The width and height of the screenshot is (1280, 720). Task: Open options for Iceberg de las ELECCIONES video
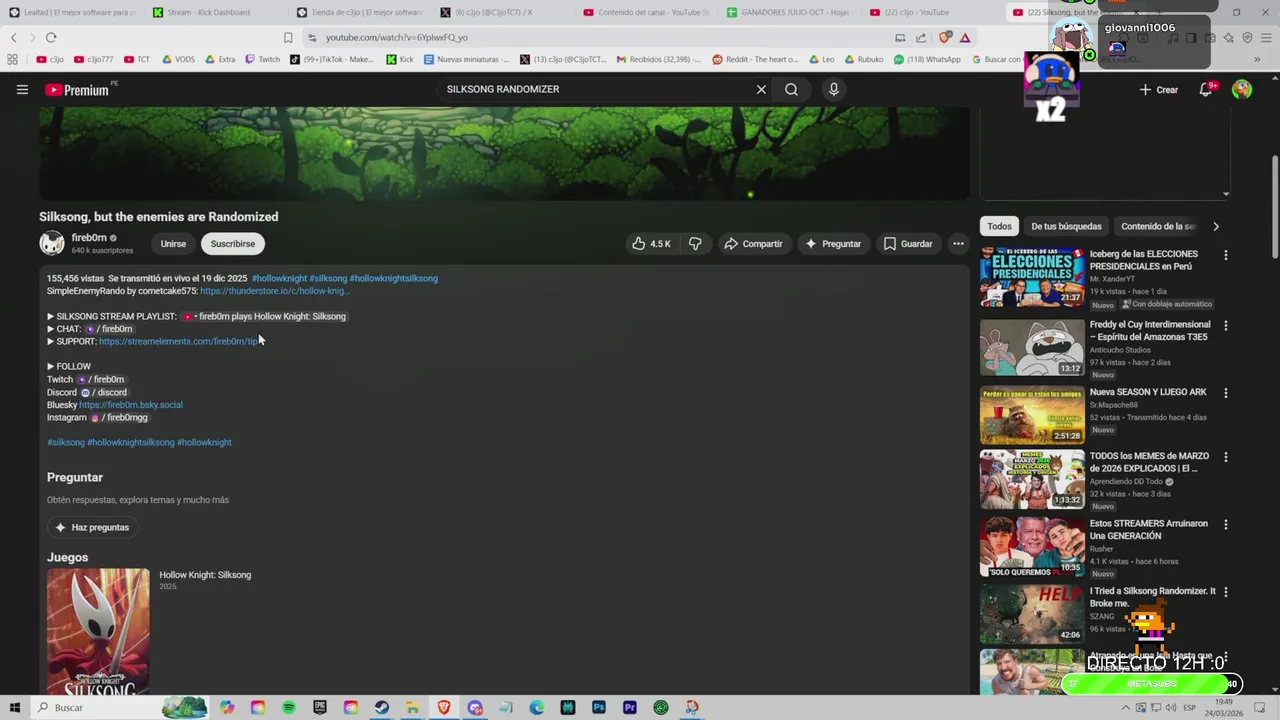(x=1225, y=255)
